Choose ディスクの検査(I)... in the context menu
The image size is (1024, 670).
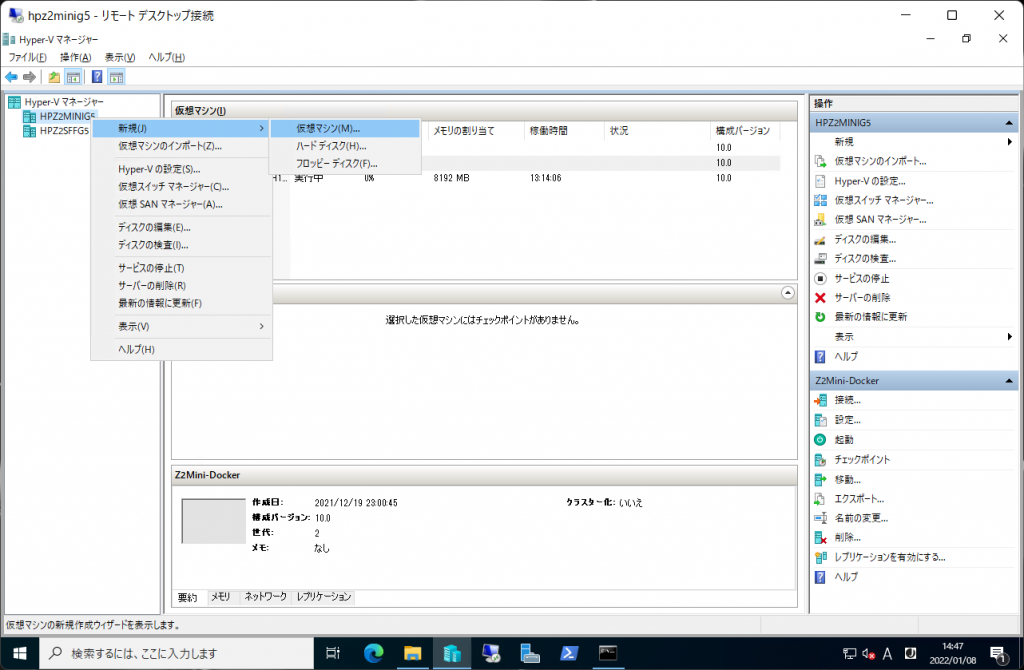(182, 245)
